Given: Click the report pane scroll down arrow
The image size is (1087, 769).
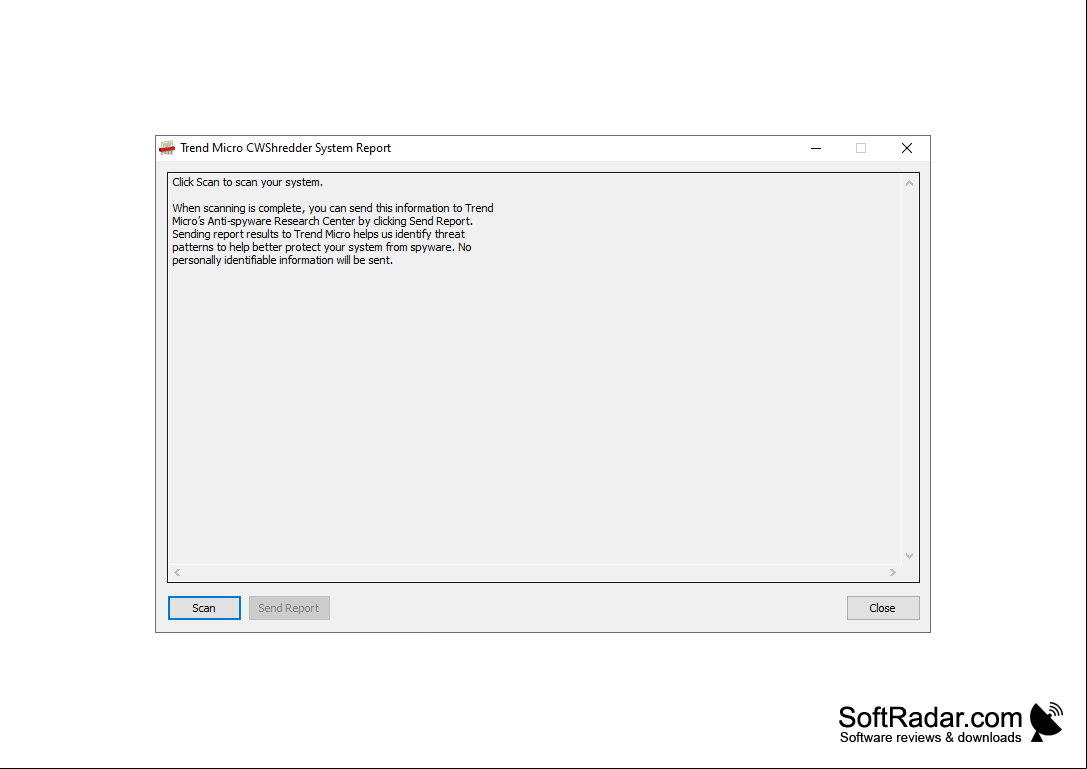Looking at the screenshot, I should point(910,556).
